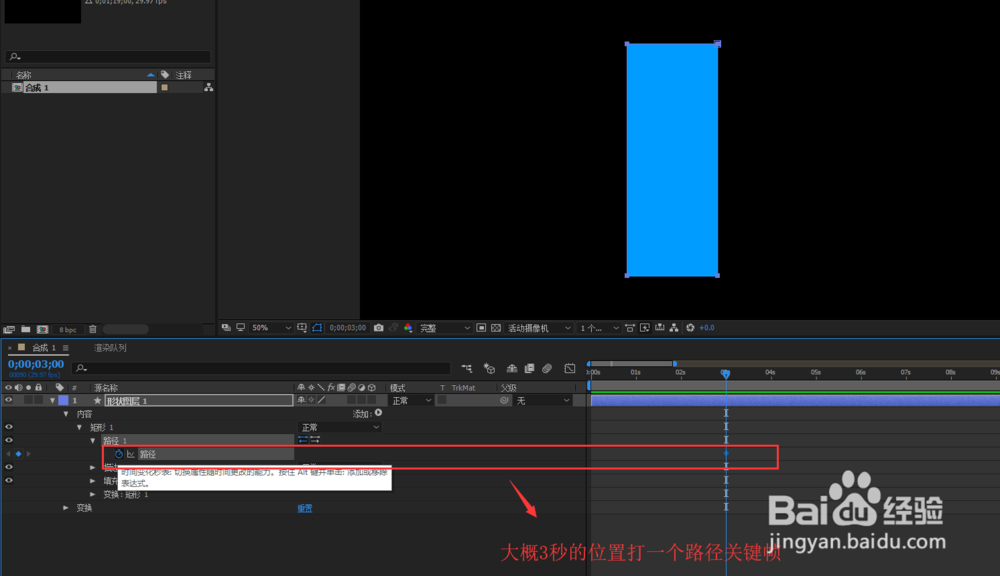
Task: Collapse the 路径 1 group
Action: tap(92, 441)
